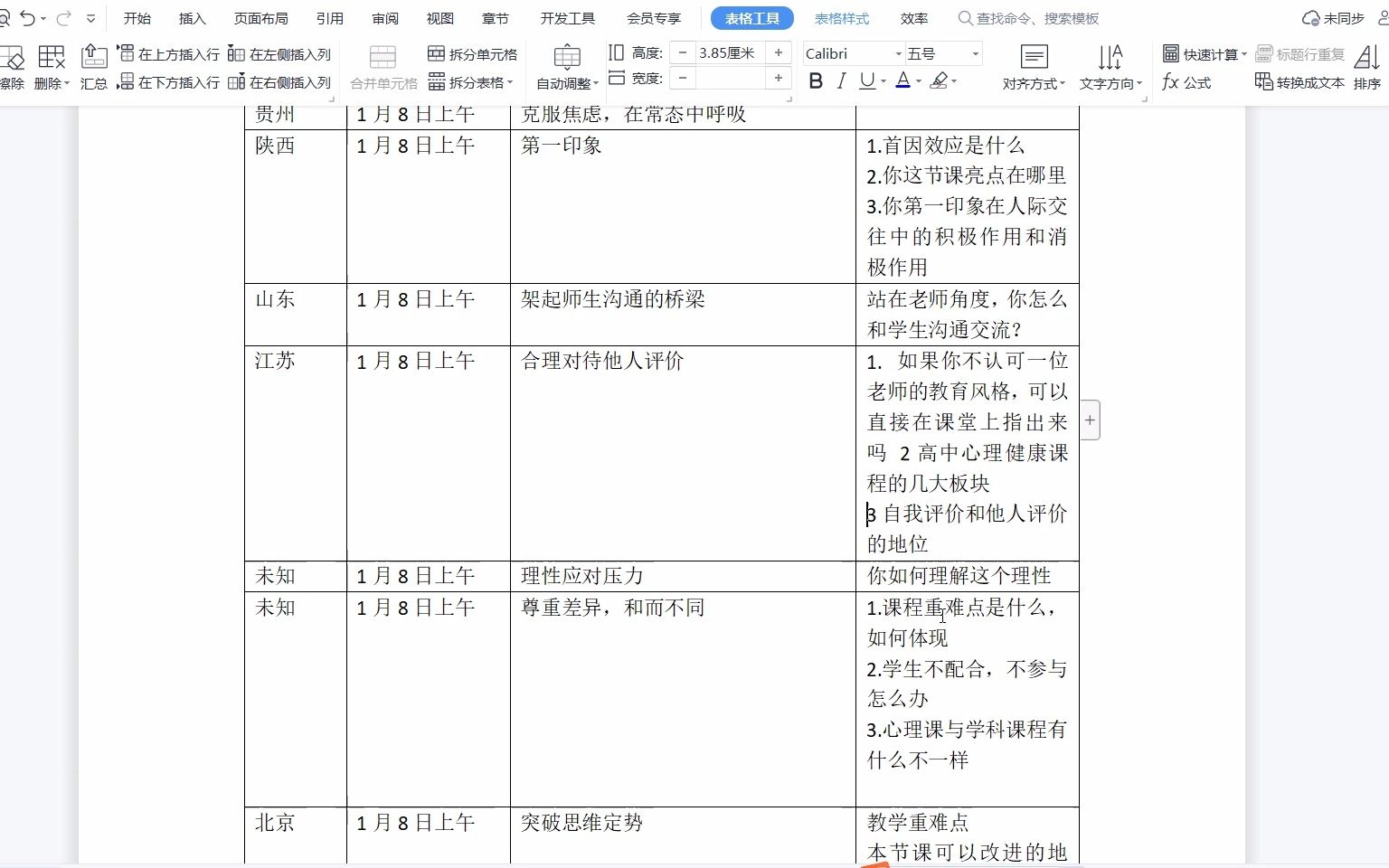Click 转换成文本 button

pos(1300,82)
